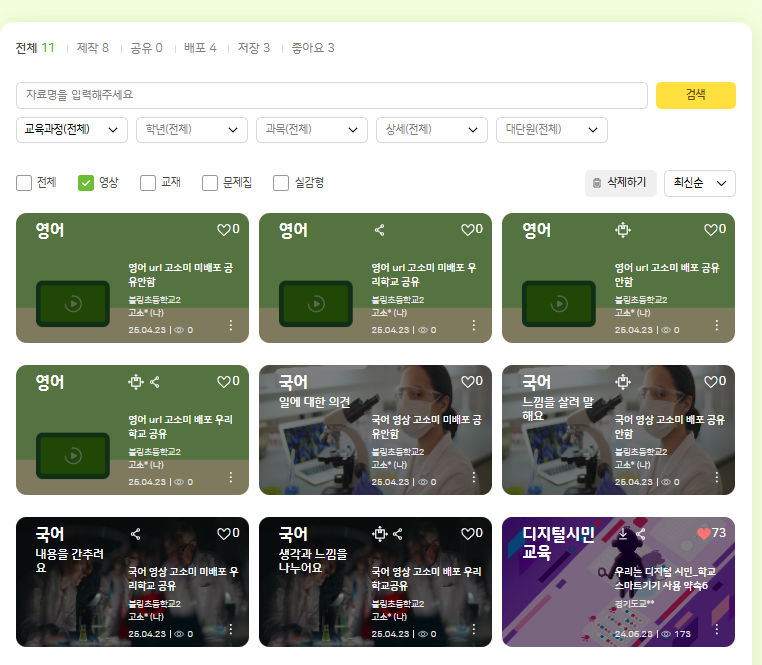Like the '영어 url 고소미 미배포 공유안함' card heart

coord(223,229)
